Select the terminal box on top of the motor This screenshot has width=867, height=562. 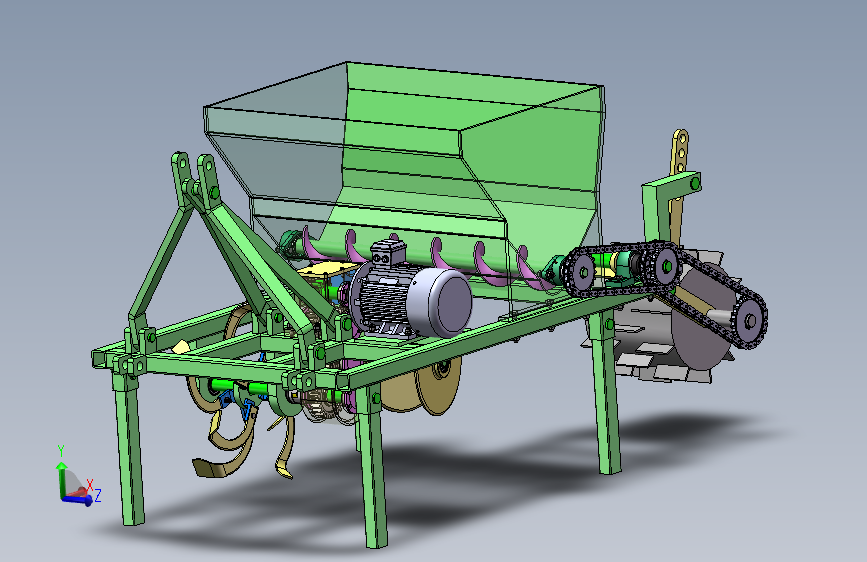[388, 254]
